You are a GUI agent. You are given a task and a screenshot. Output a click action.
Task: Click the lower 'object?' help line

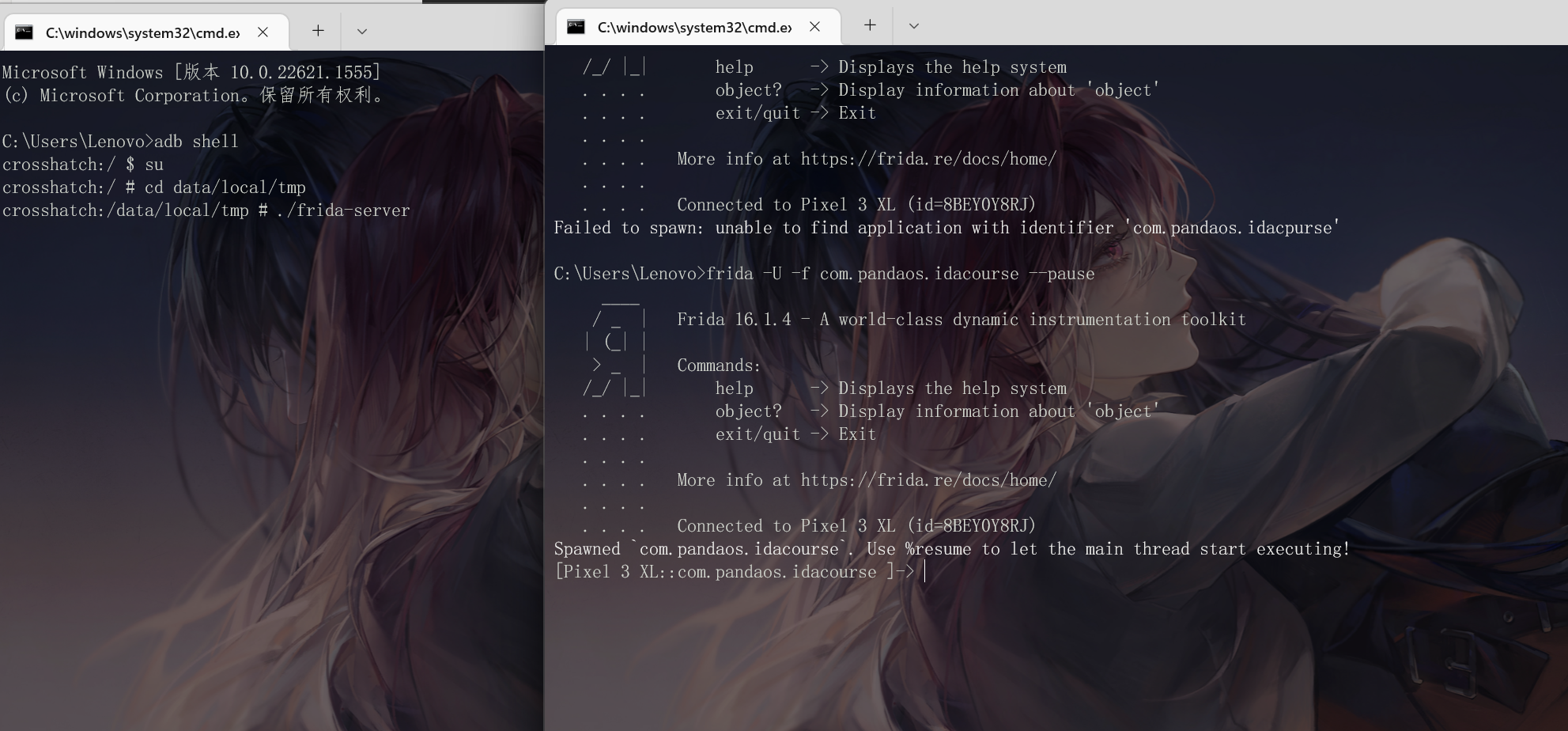click(937, 411)
